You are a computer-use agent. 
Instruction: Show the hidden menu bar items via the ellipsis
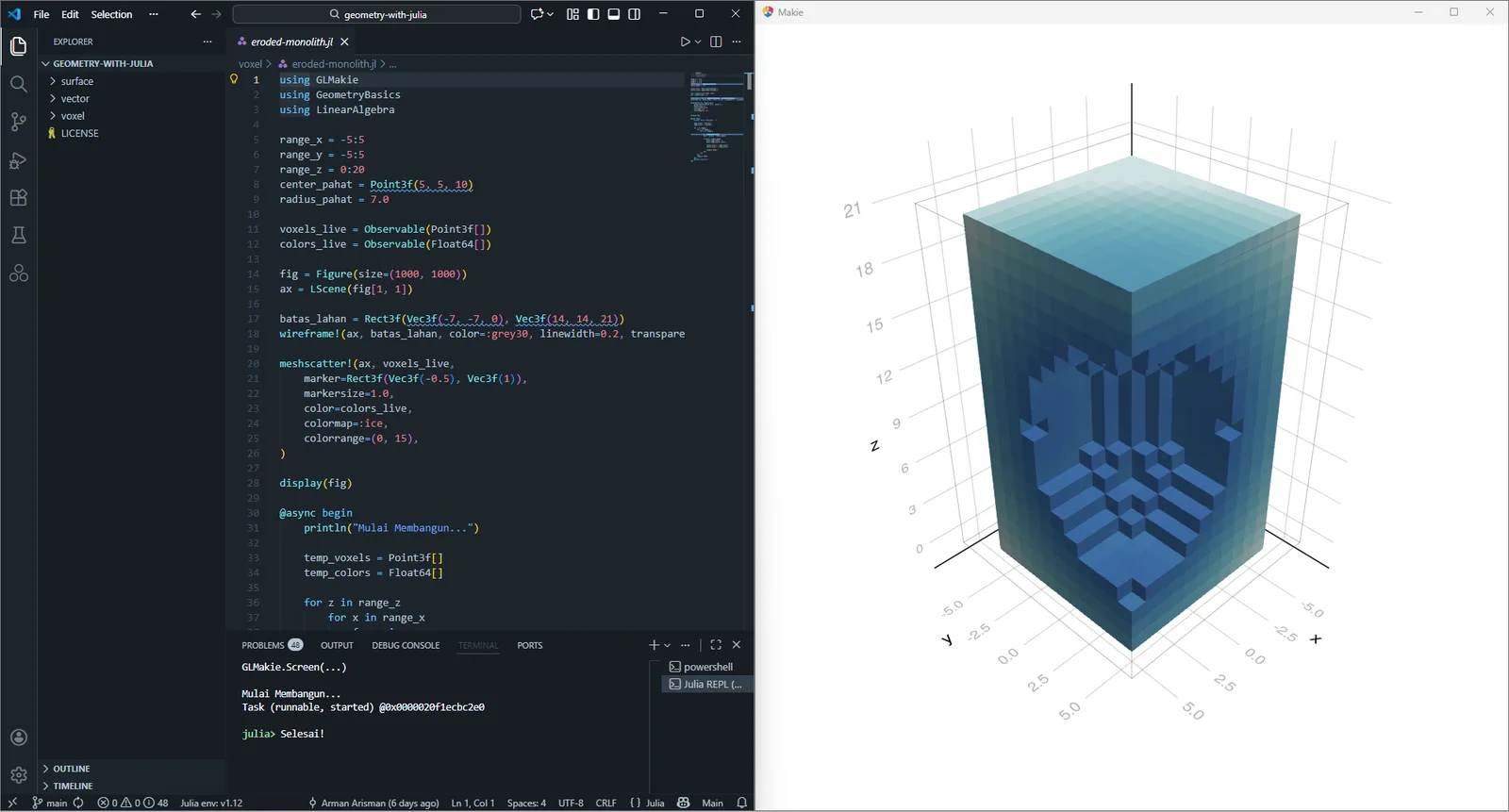pyautogui.click(x=154, y=14)
